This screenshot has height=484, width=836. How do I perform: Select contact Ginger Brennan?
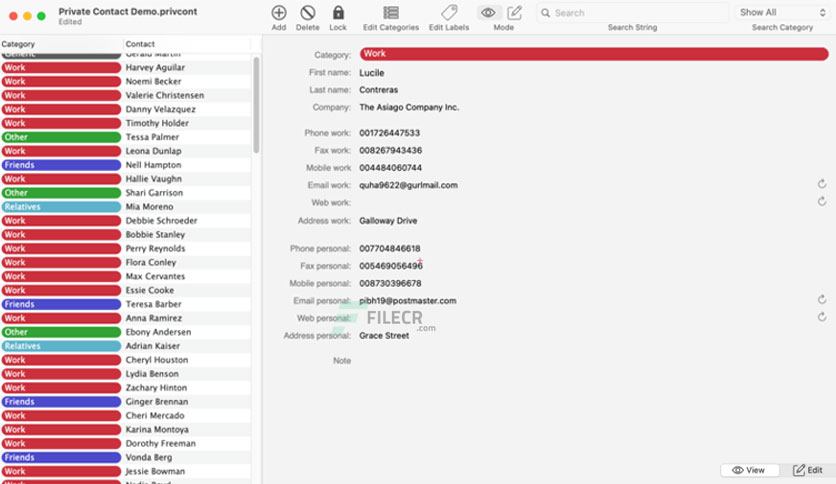point(157,402)
